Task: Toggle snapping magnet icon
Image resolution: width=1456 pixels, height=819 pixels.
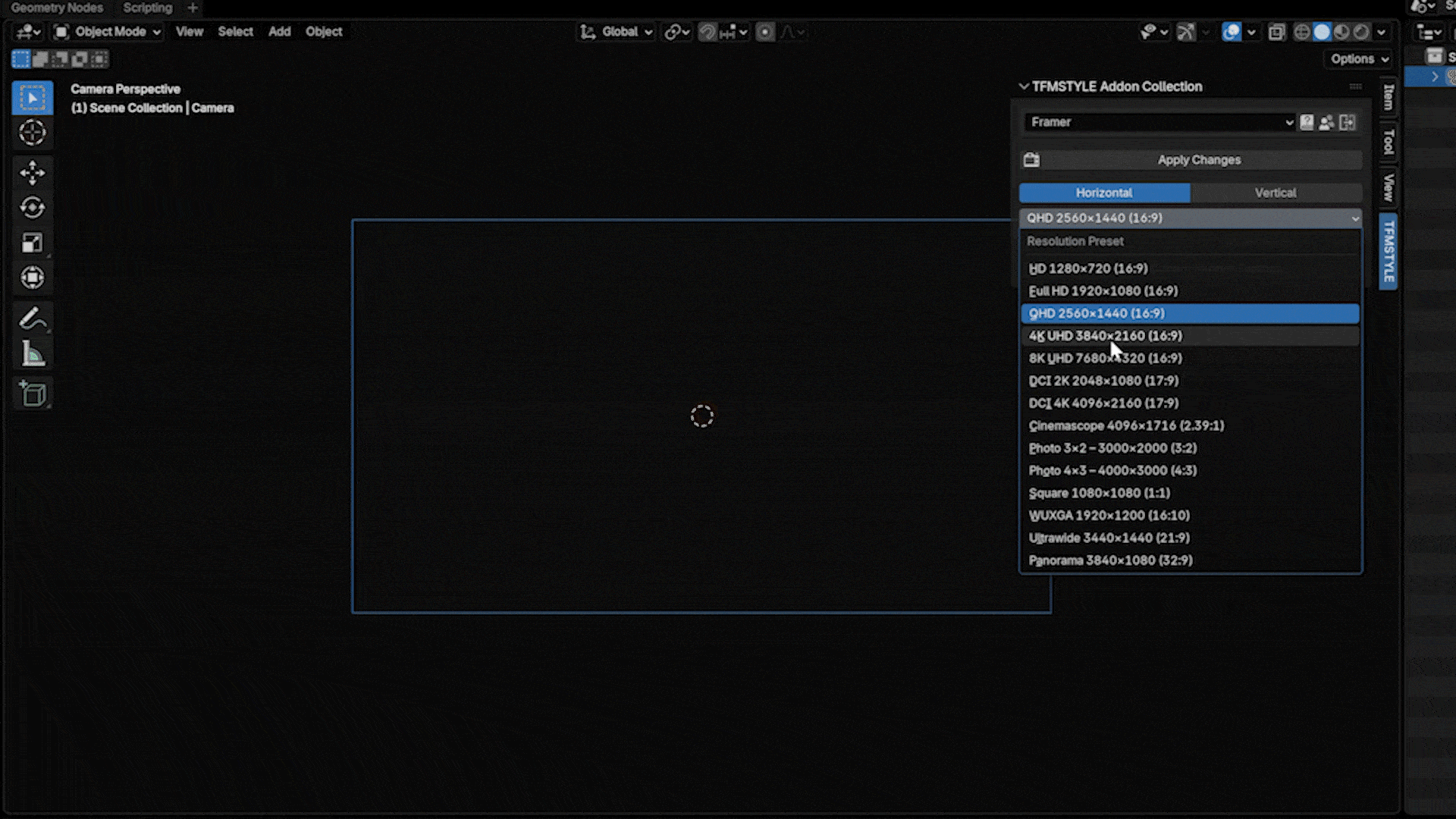Action: coord(707,32)
